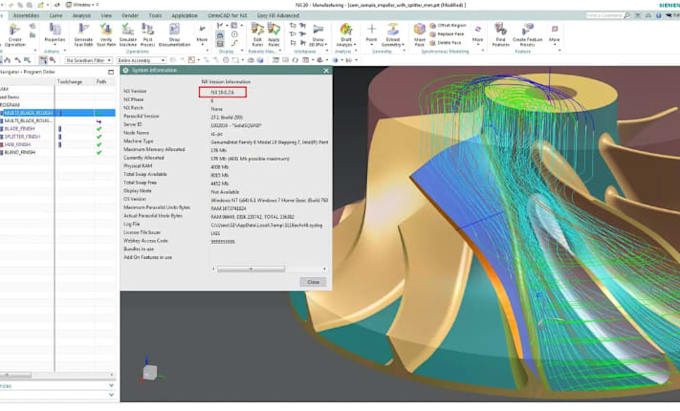This screenshot has height=411, width=680.
Task: Click the Extract Geometry icon
Action: (393, 35)
